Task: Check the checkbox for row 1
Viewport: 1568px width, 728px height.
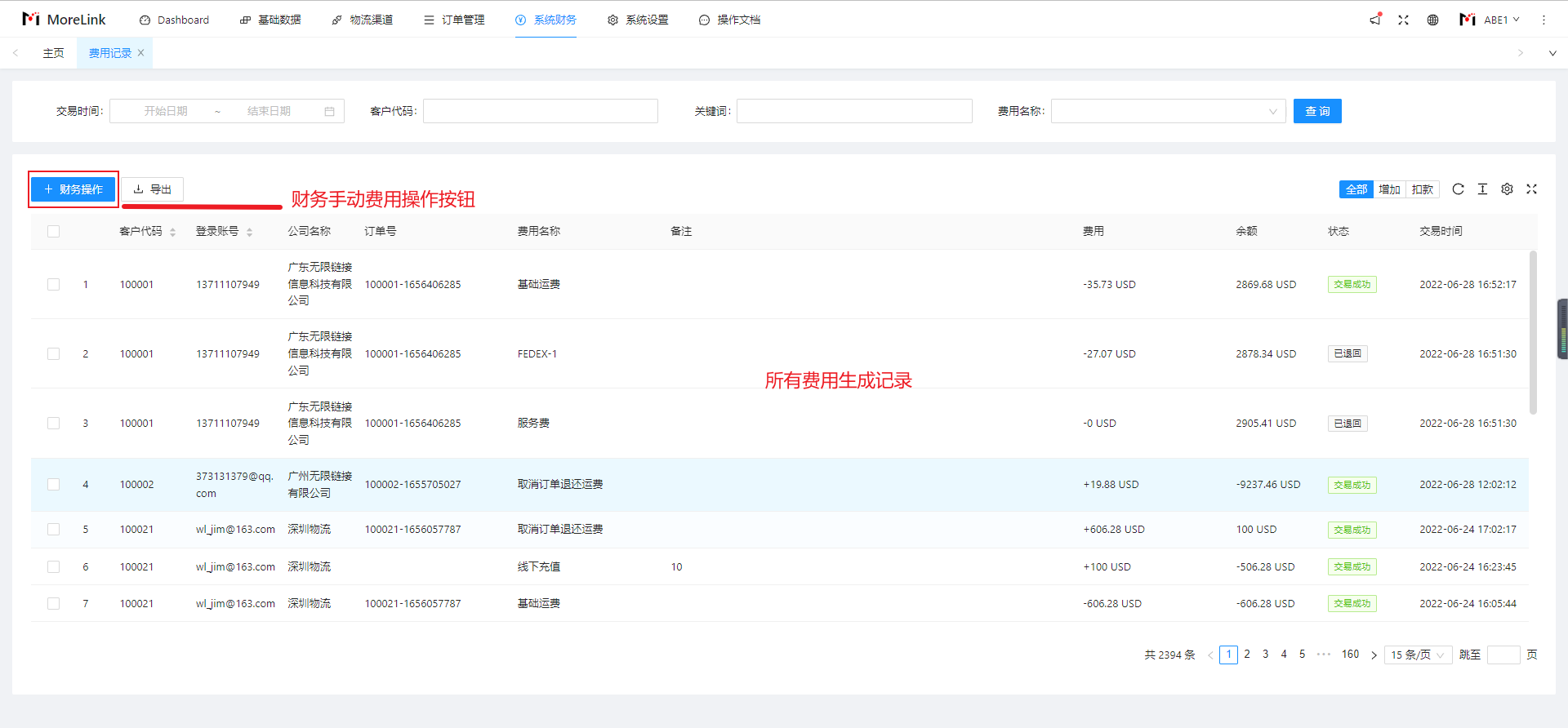Action: pos(54,285)
